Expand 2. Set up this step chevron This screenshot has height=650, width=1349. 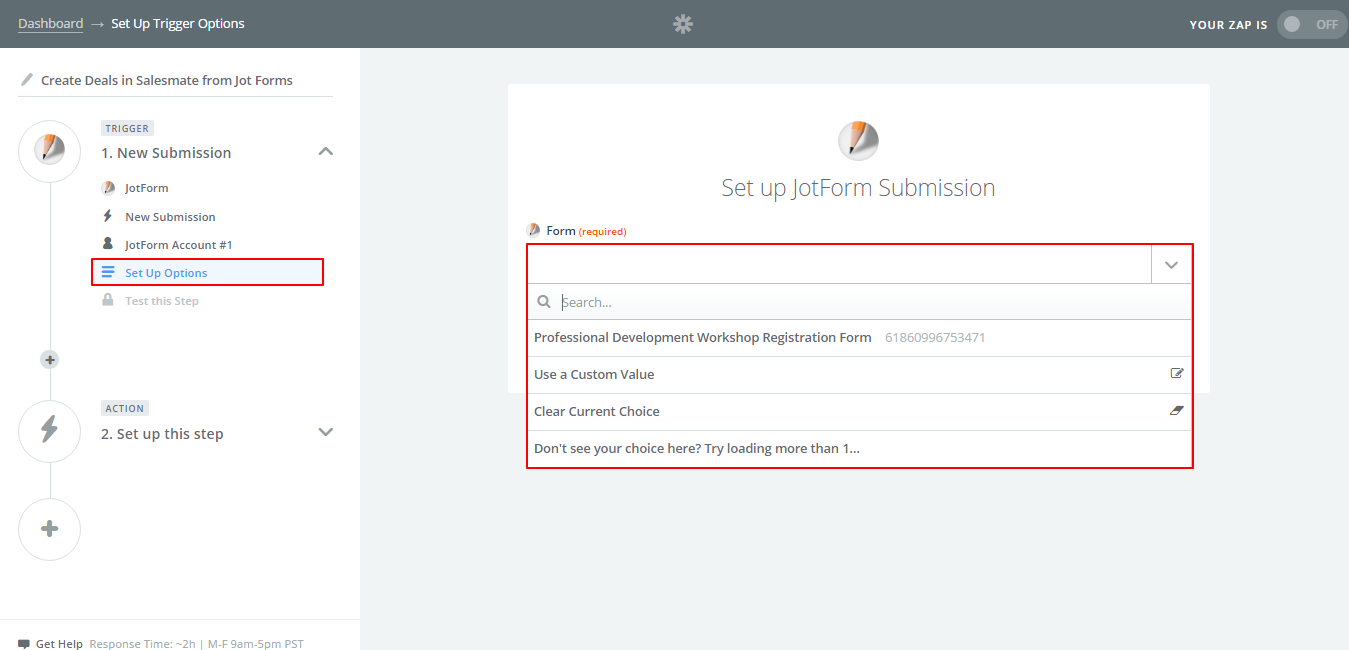coord(325,432)
